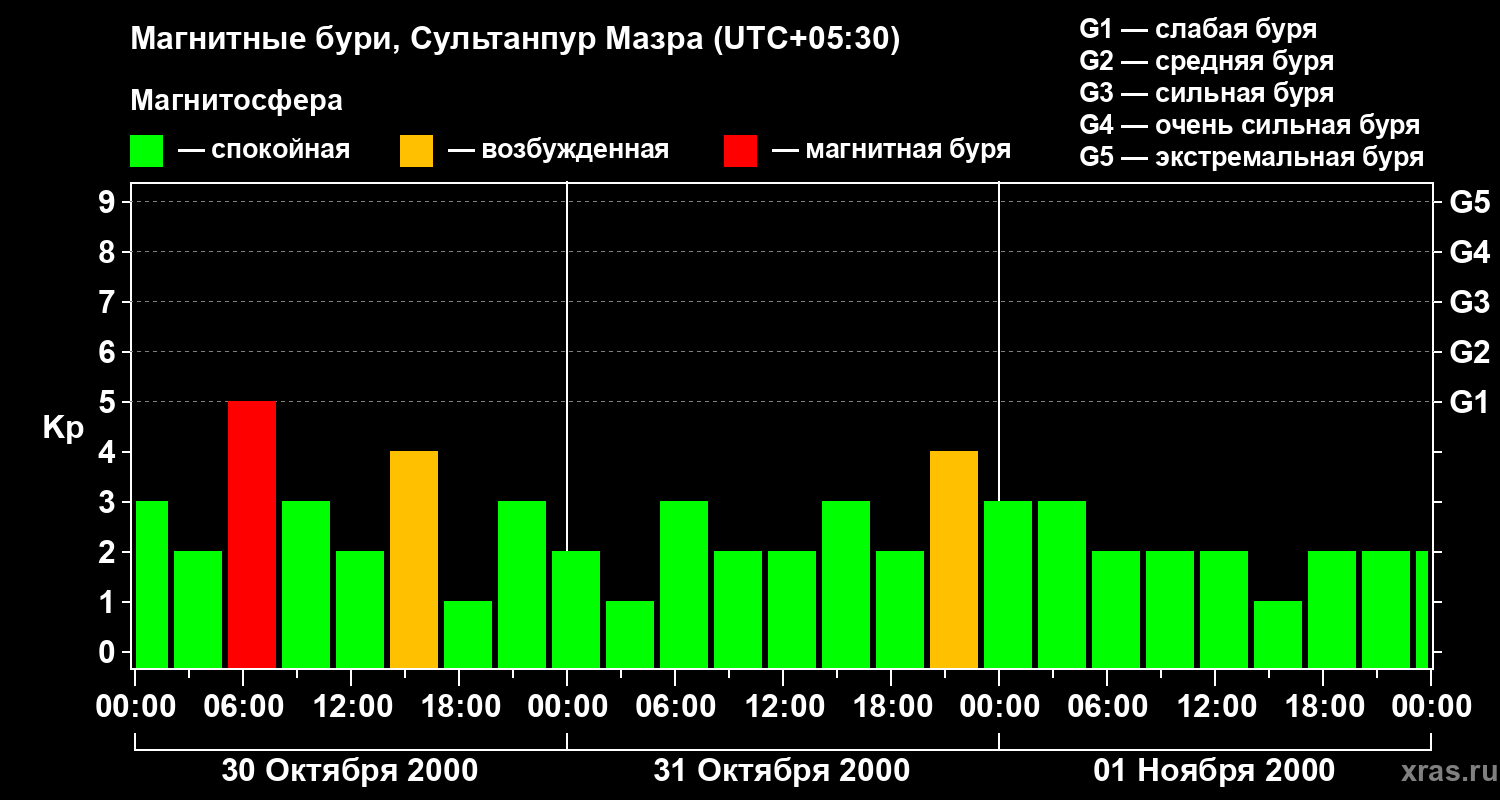
Task: Click the 'G2 — средняя буря' line
Action: [1207, 61]
